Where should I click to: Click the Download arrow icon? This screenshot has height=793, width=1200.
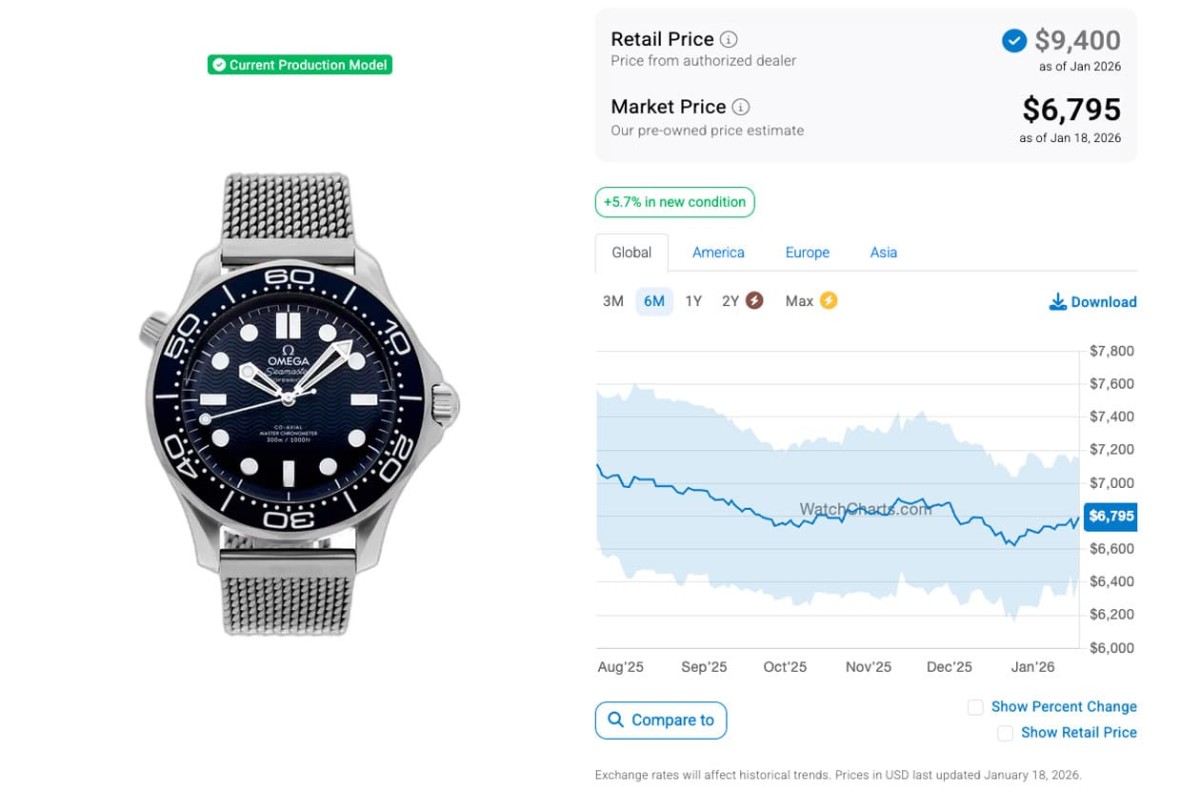click(1057, 302)
